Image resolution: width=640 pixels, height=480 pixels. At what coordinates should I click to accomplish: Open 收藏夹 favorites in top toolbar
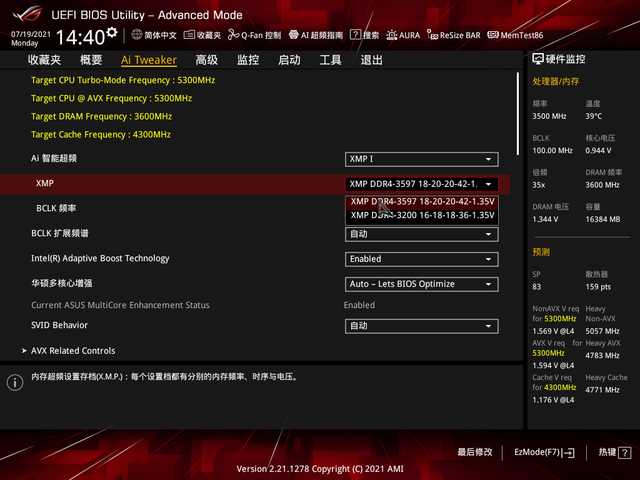pos(203,34)
